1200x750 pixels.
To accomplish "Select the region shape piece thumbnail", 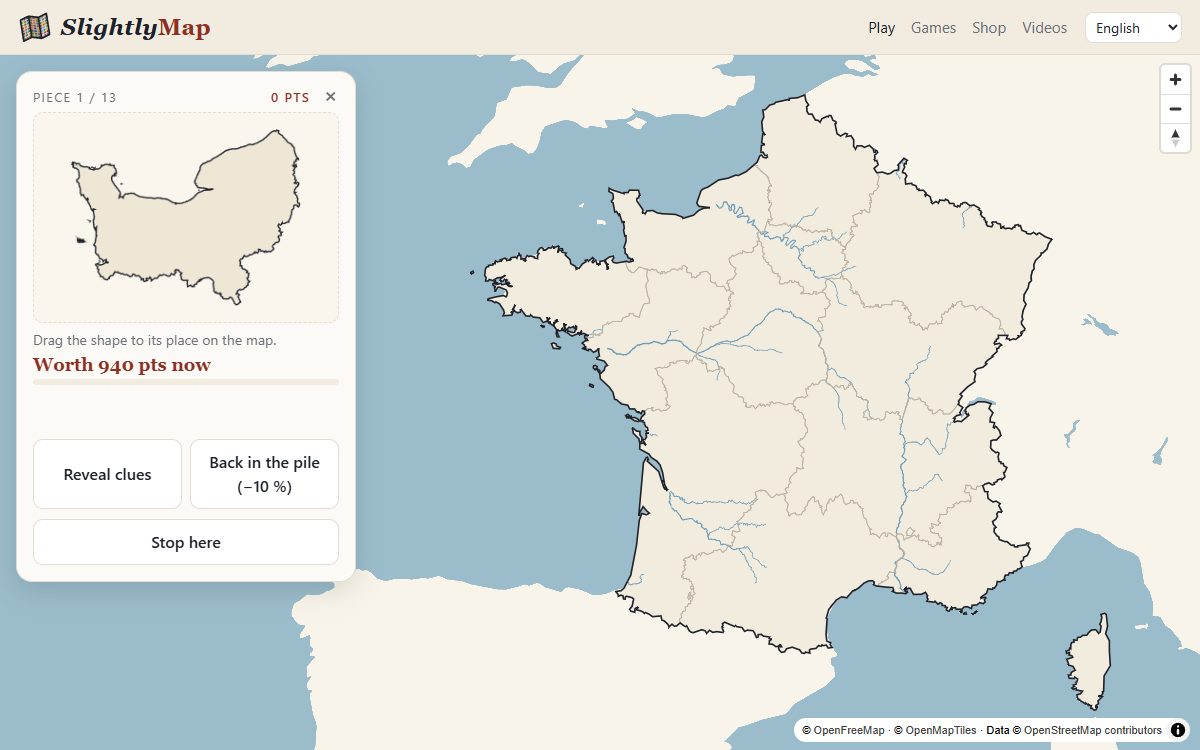I will 186,217.
